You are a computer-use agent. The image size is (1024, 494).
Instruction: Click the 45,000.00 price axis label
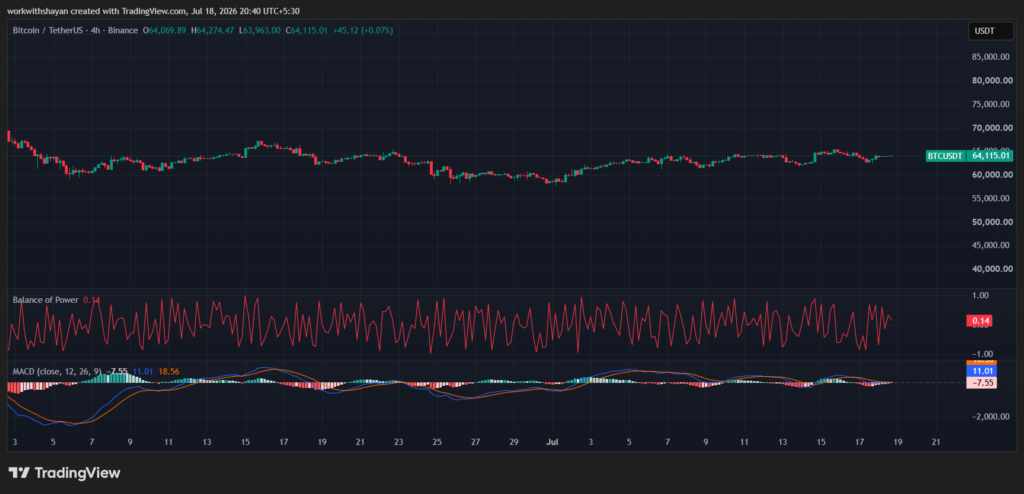(x=993, y=245)
